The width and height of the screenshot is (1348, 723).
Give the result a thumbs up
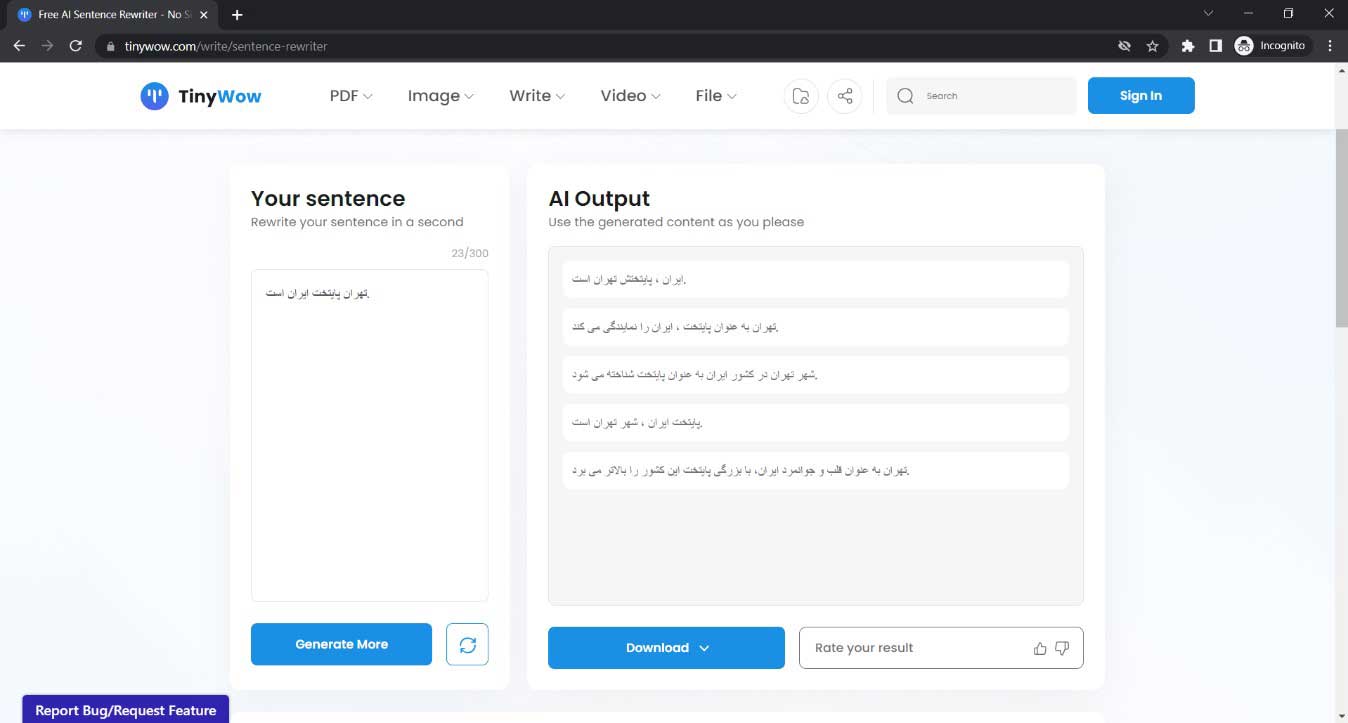1040,648
